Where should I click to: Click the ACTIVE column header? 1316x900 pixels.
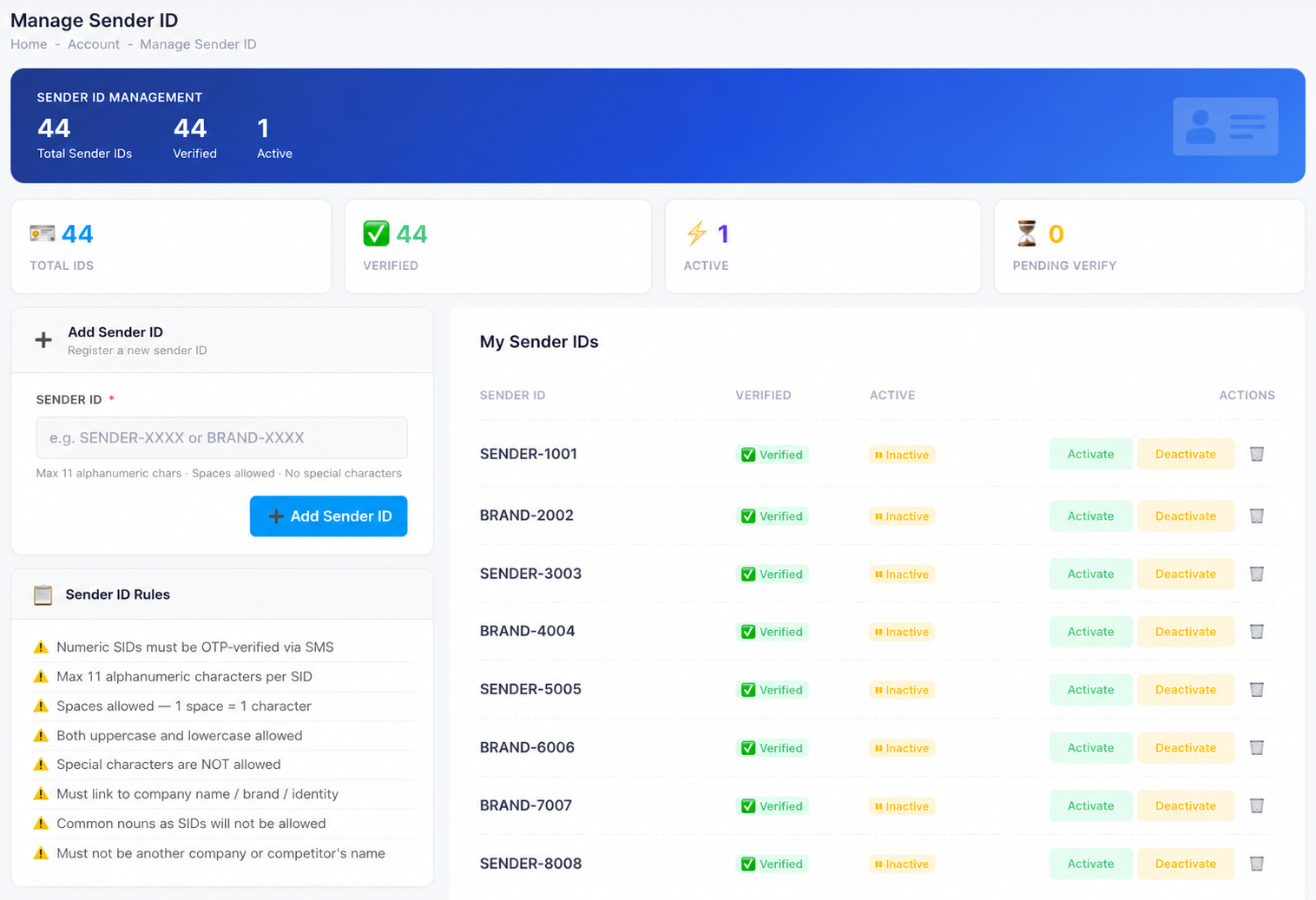point(892,395)
